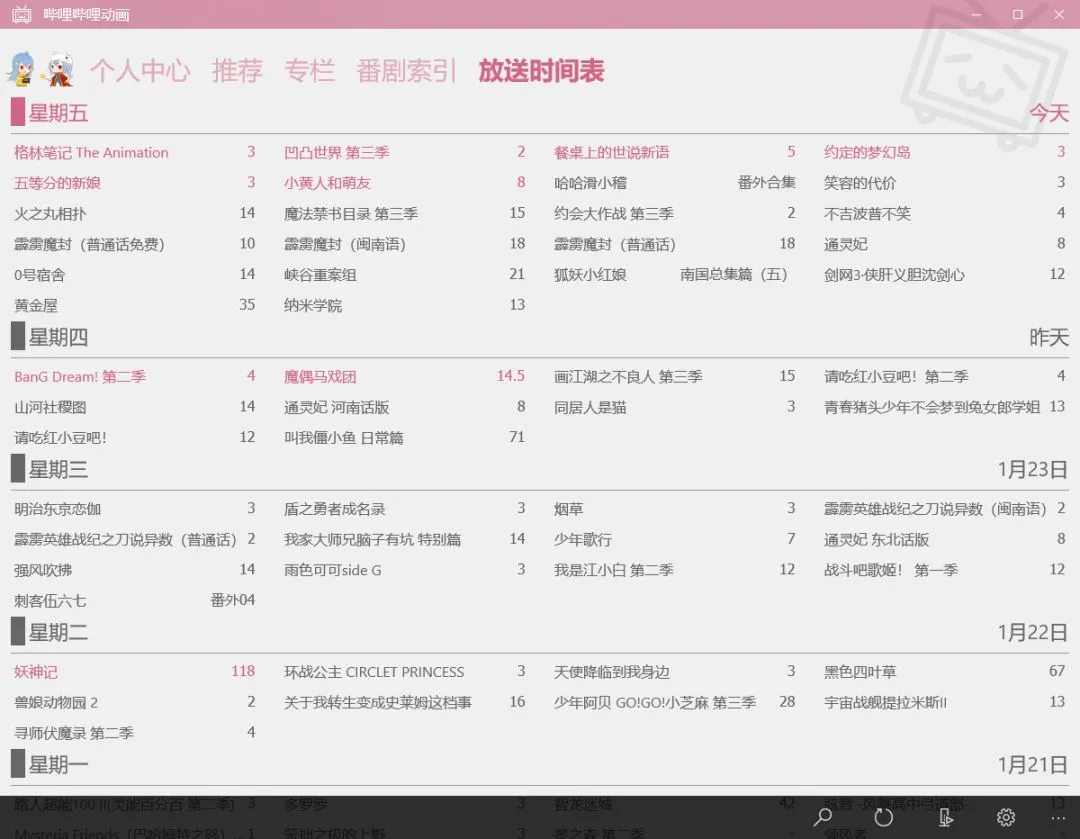
Task: Select the white-haired mascot avatar
Action: (x=62, y=70)
